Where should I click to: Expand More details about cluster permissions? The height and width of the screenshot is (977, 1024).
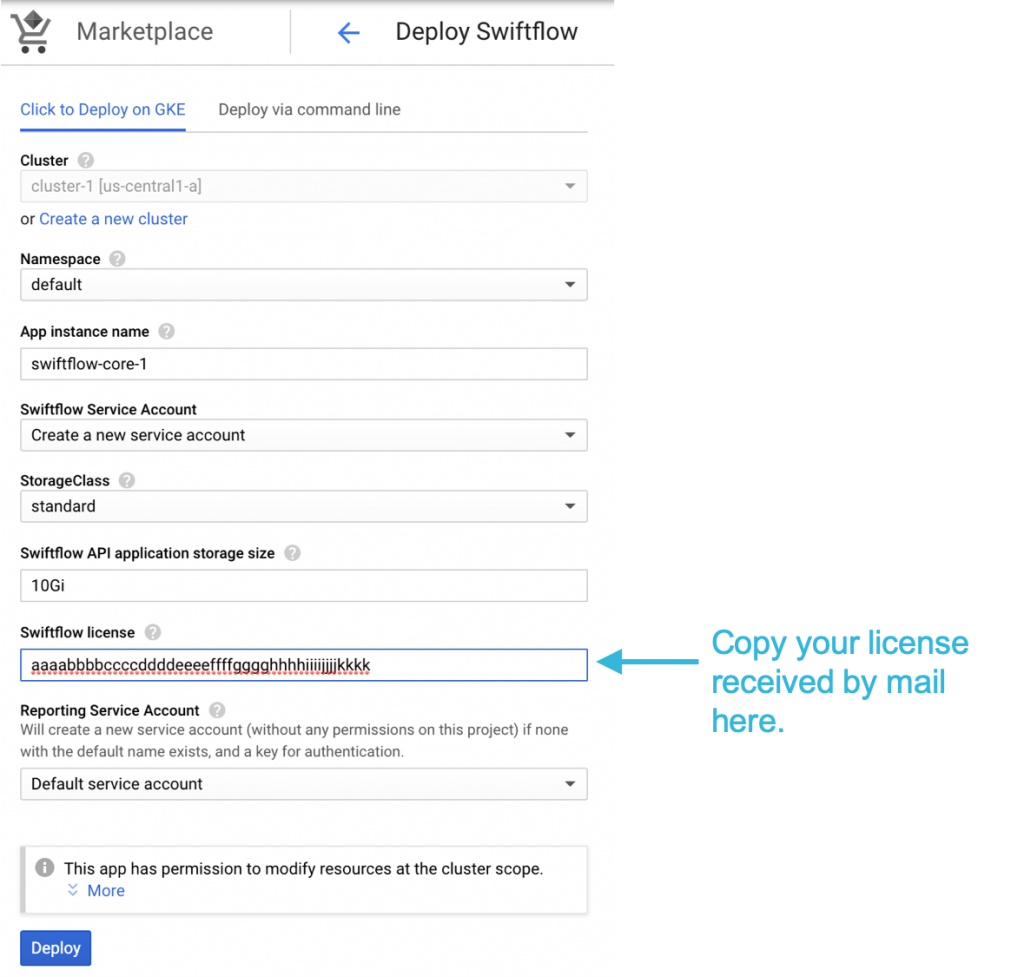tap(96, 891)
